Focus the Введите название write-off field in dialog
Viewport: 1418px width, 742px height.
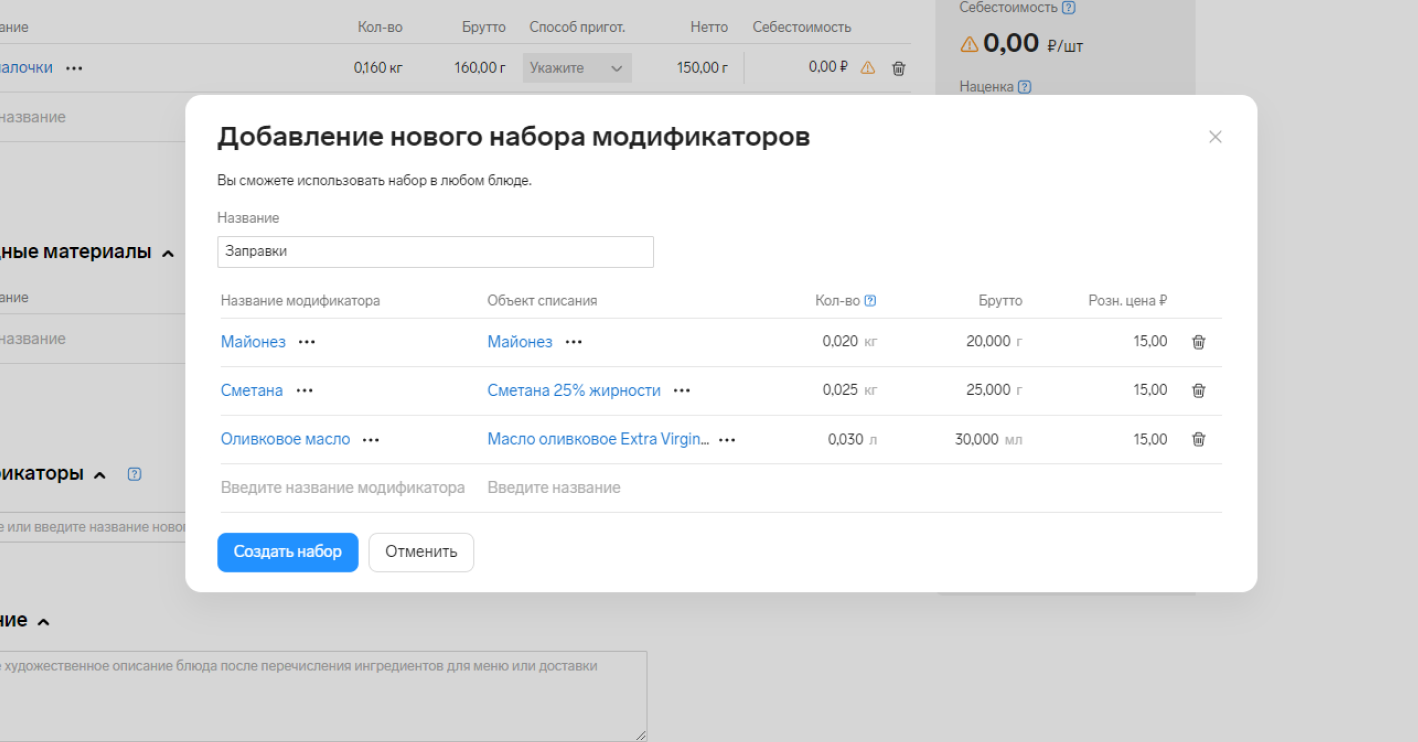click(x=554, y=488)
